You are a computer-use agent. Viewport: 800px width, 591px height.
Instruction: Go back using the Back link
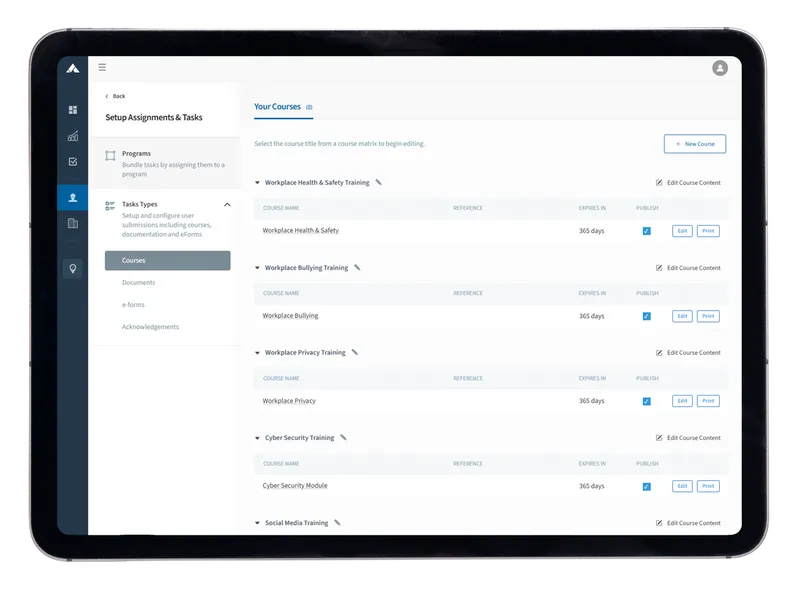coord(116,96)
